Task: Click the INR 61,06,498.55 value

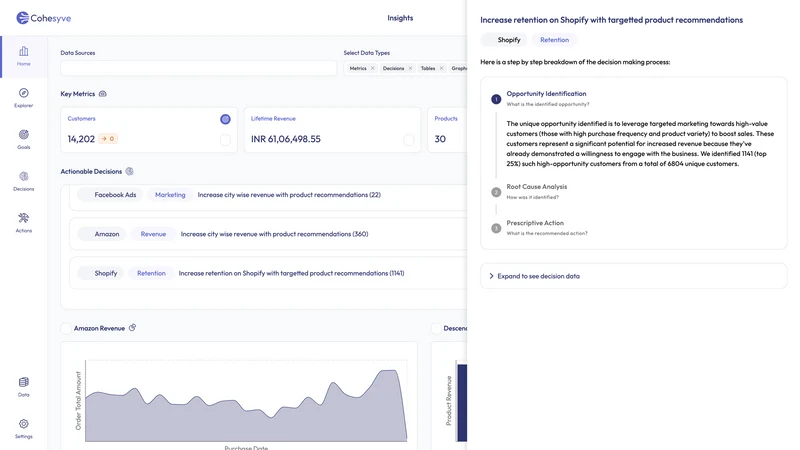Action: 286,139
